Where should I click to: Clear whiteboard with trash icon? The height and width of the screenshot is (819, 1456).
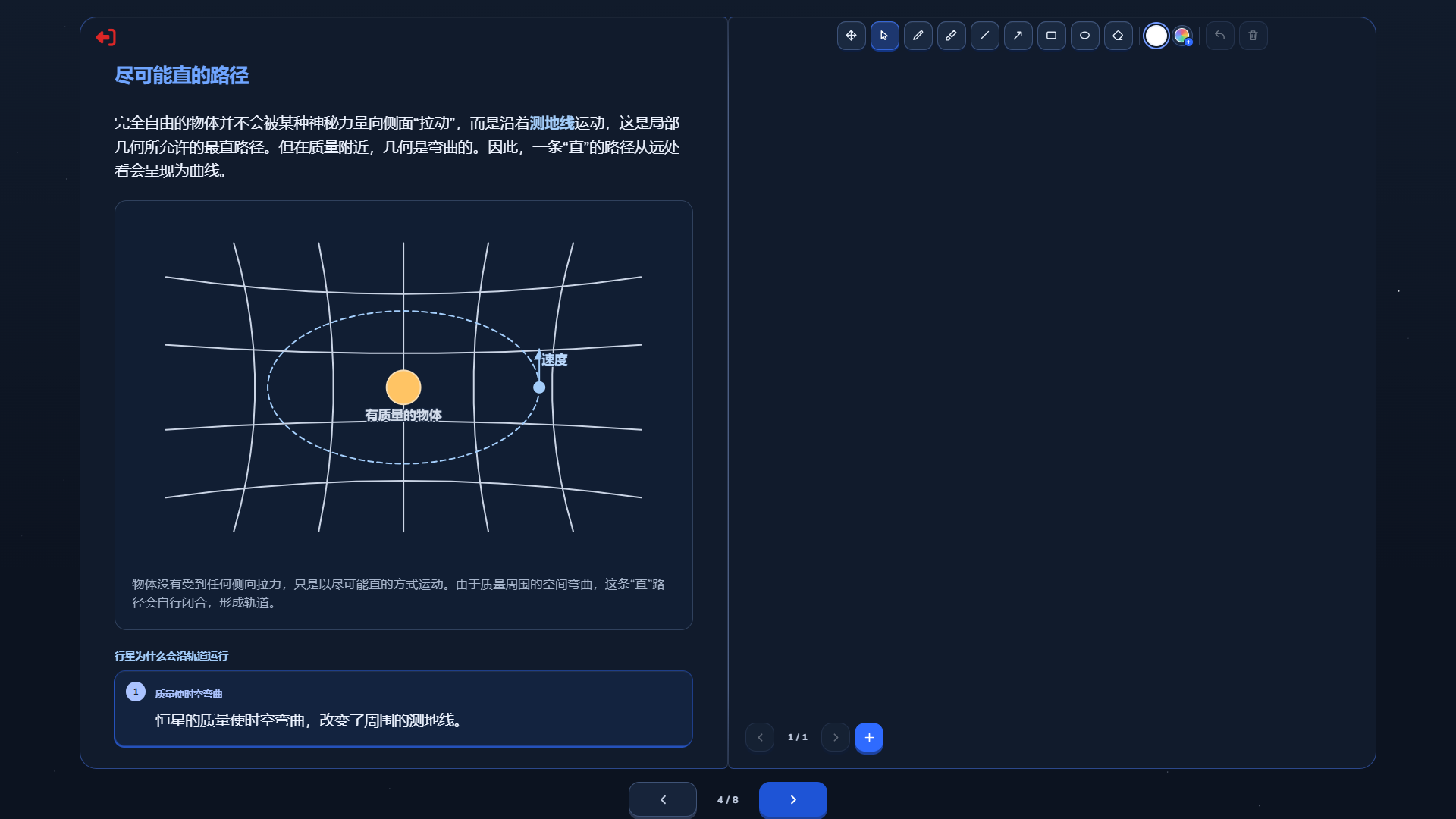[x=1253, y=36]
